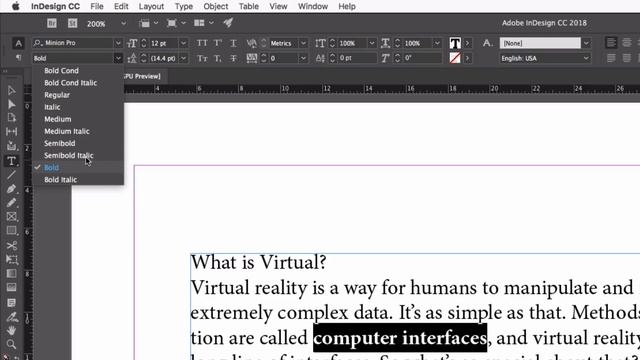The image size is (640, 360).
Task: Click the text fill color swatch
Action: pos(455,43)
